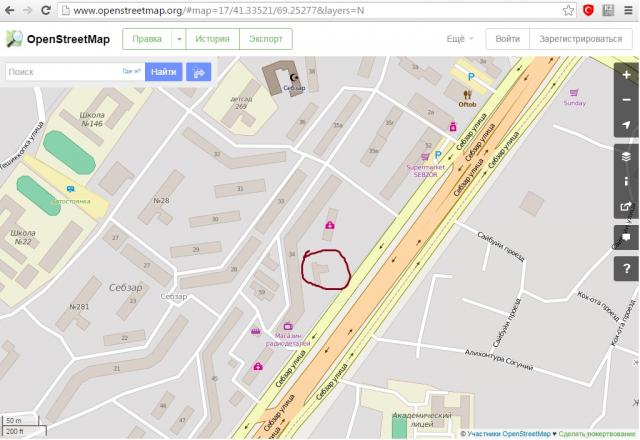The image size is (640, 440).
Task: Zoom in on the map
Action: click(626, 75)
